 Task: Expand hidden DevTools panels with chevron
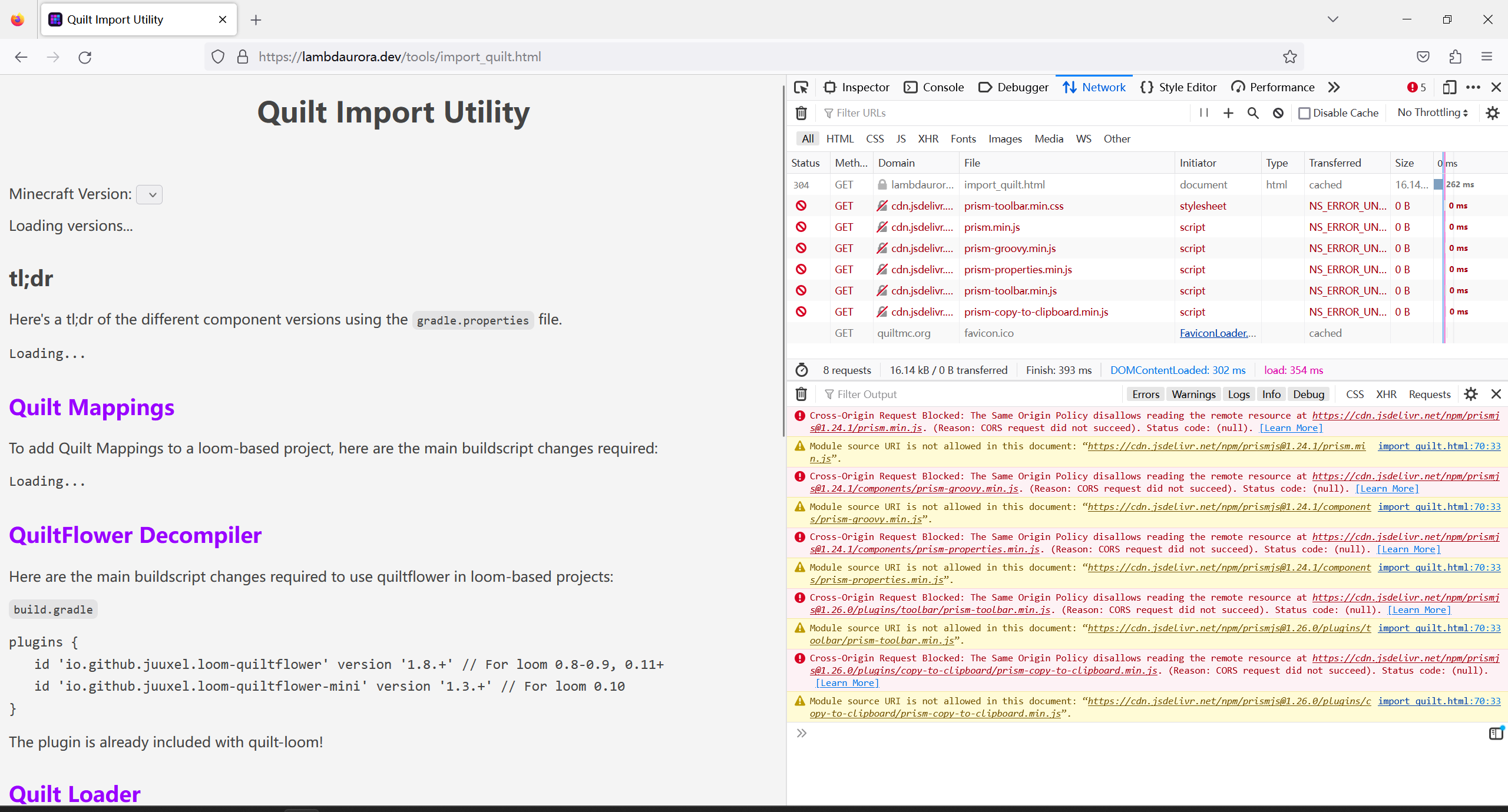tap(1333, 87)
